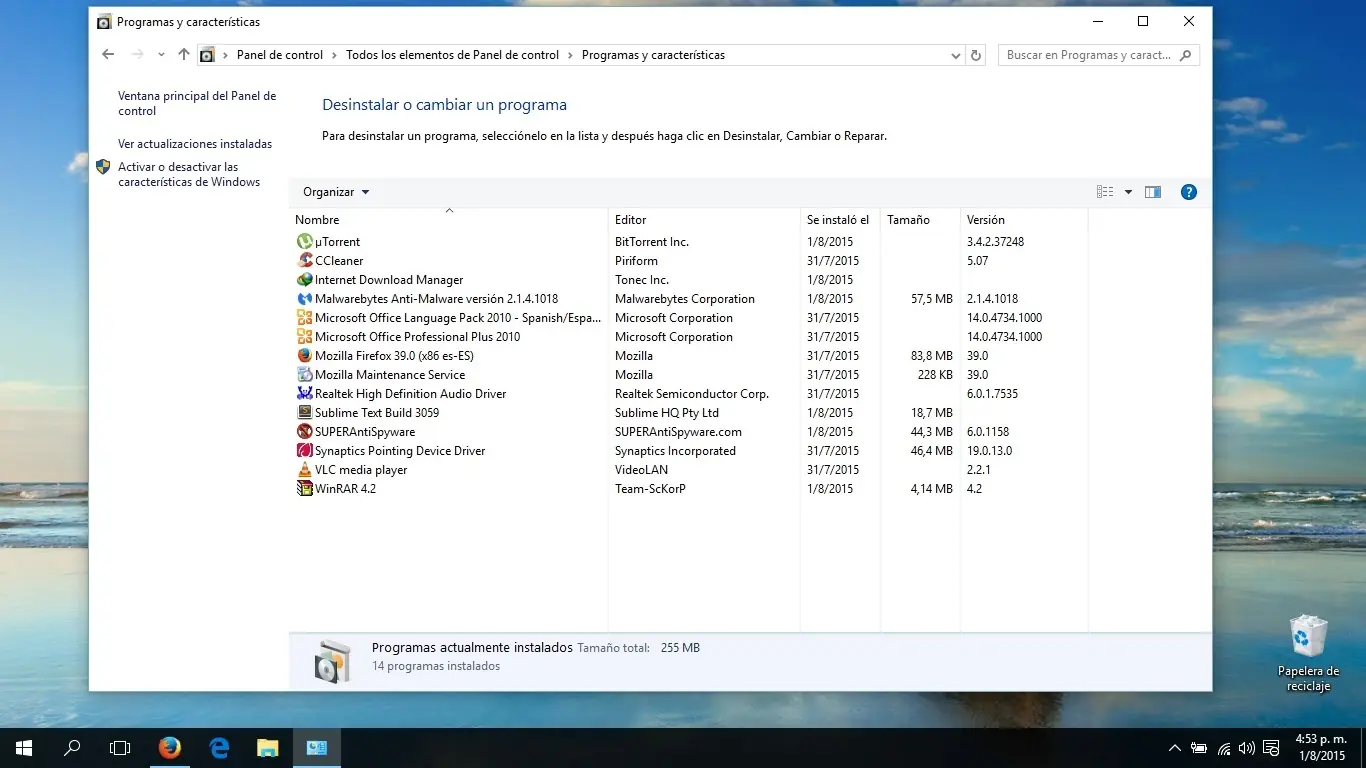Click the Buscar en Programas search field
The height and width of the screenshot is (768, 1366).
pyautogui.click(x=1088, y=56)
